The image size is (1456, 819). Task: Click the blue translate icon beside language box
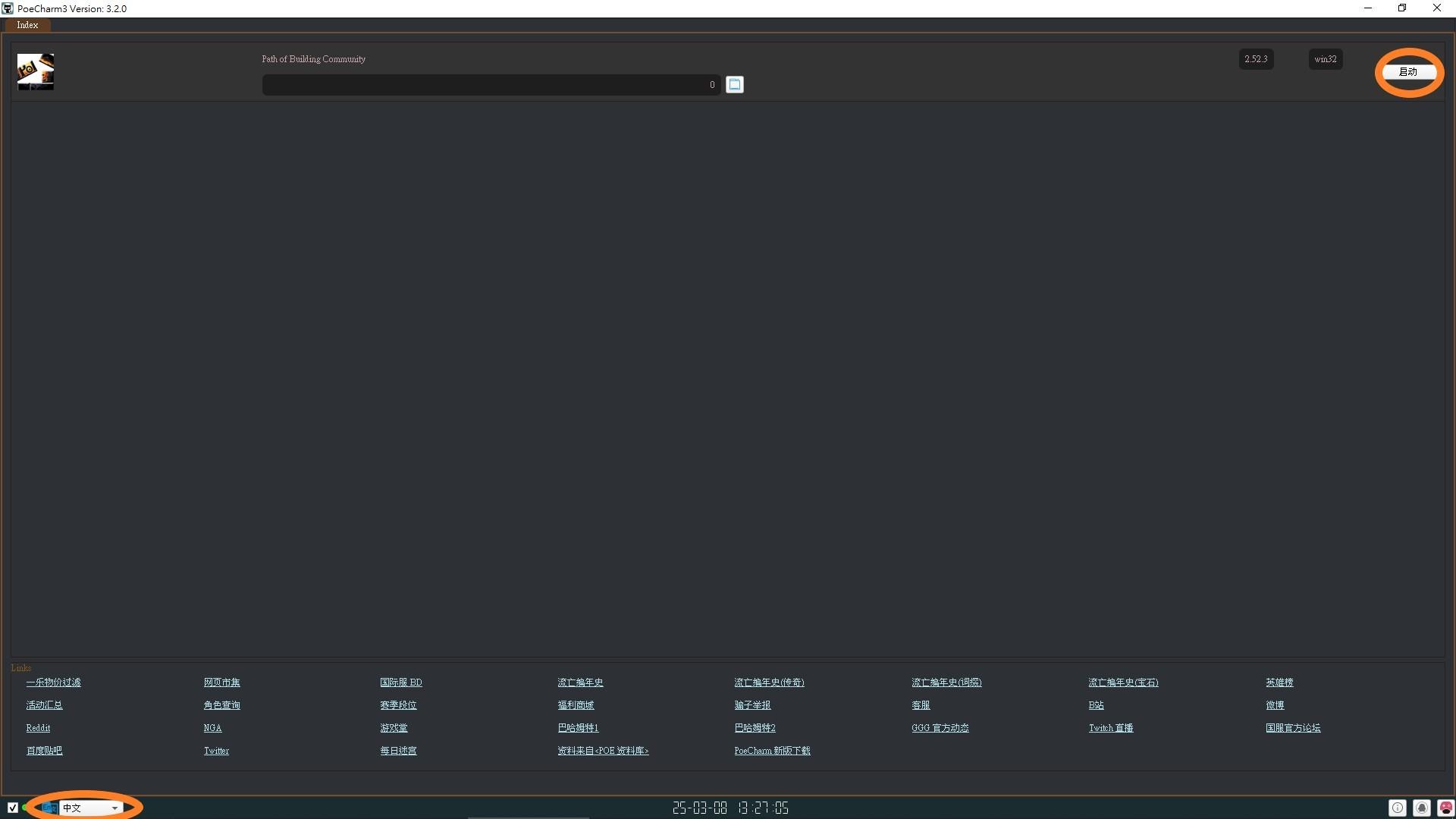(49, 808)
